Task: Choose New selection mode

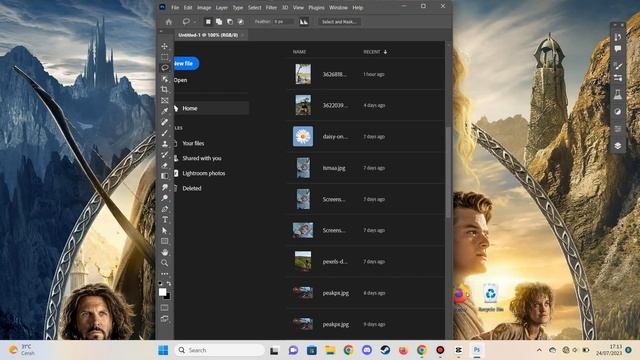Action: click(208, 22)
